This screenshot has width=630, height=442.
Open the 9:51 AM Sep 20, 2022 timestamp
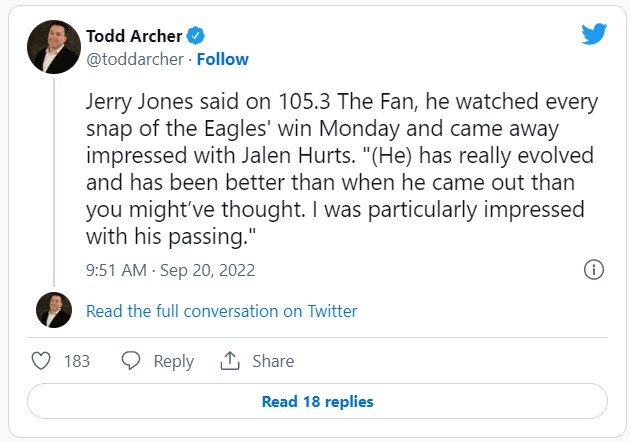pos(171,270)
